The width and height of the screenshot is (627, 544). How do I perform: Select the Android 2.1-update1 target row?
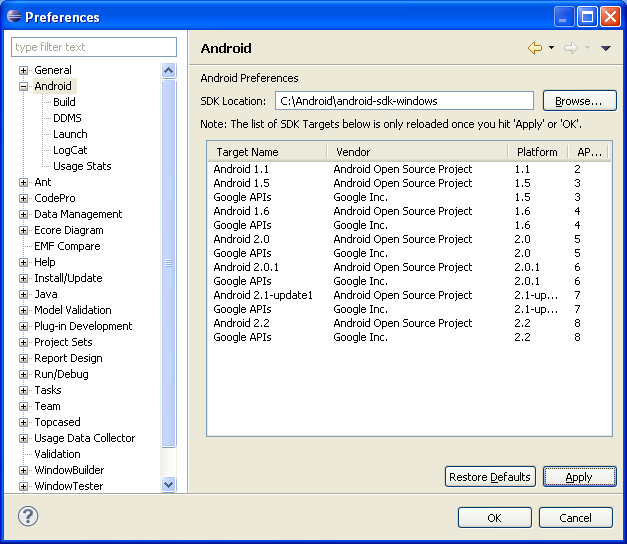tap(409, 295)
